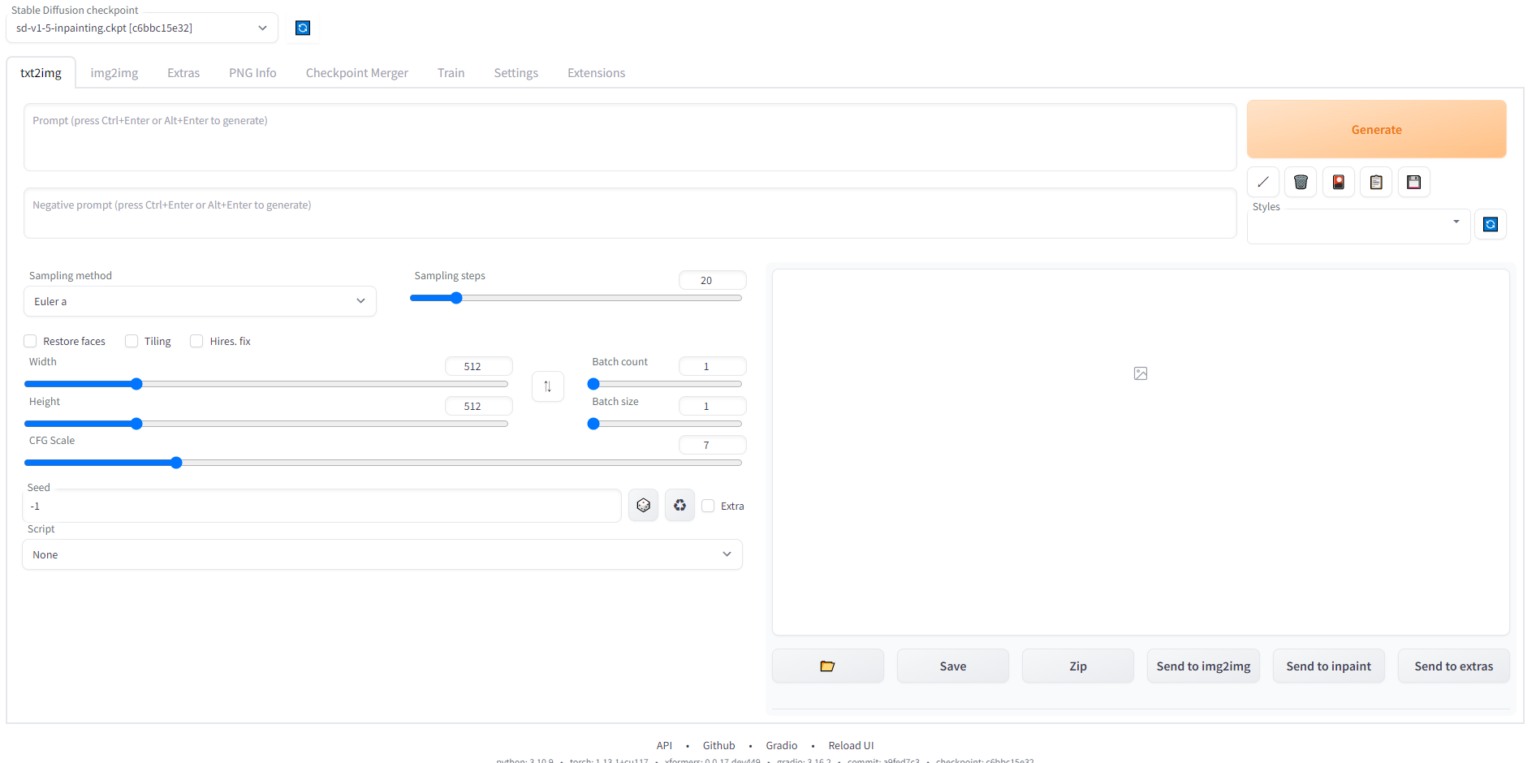This screenshot has height=763, width=1536.
Task: Open the Sampling method dropdown
Action: point(200,301)
